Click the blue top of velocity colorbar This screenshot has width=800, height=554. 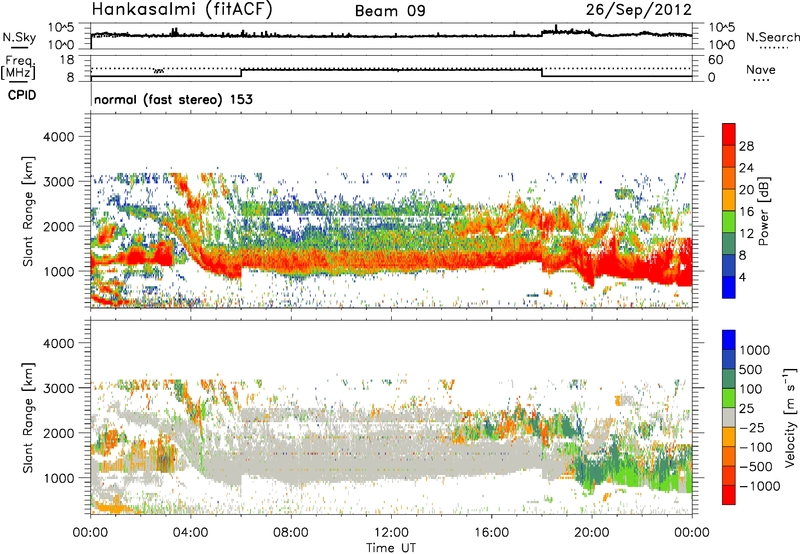[729, 340]
